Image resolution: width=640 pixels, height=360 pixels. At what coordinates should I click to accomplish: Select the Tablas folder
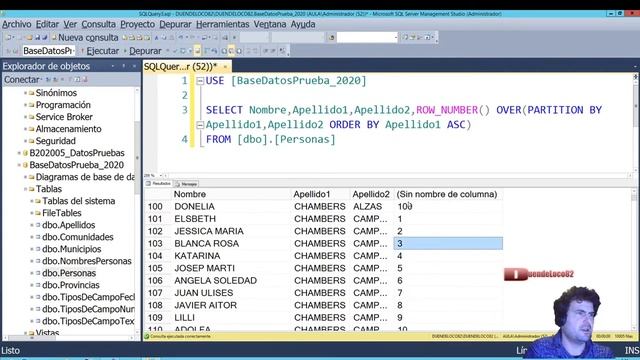pyautogui.click(x=49, y=189)
